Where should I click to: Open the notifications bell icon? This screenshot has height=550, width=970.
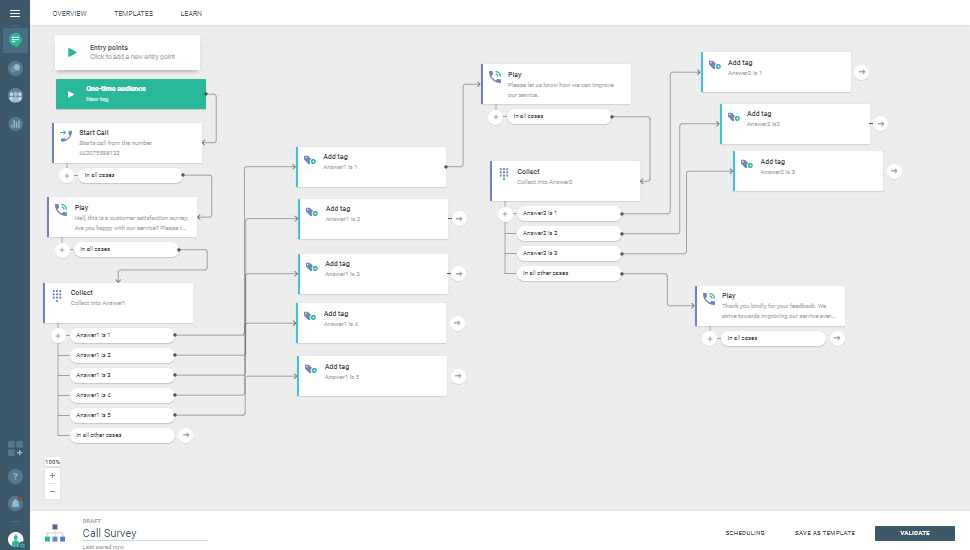(15, 503)
